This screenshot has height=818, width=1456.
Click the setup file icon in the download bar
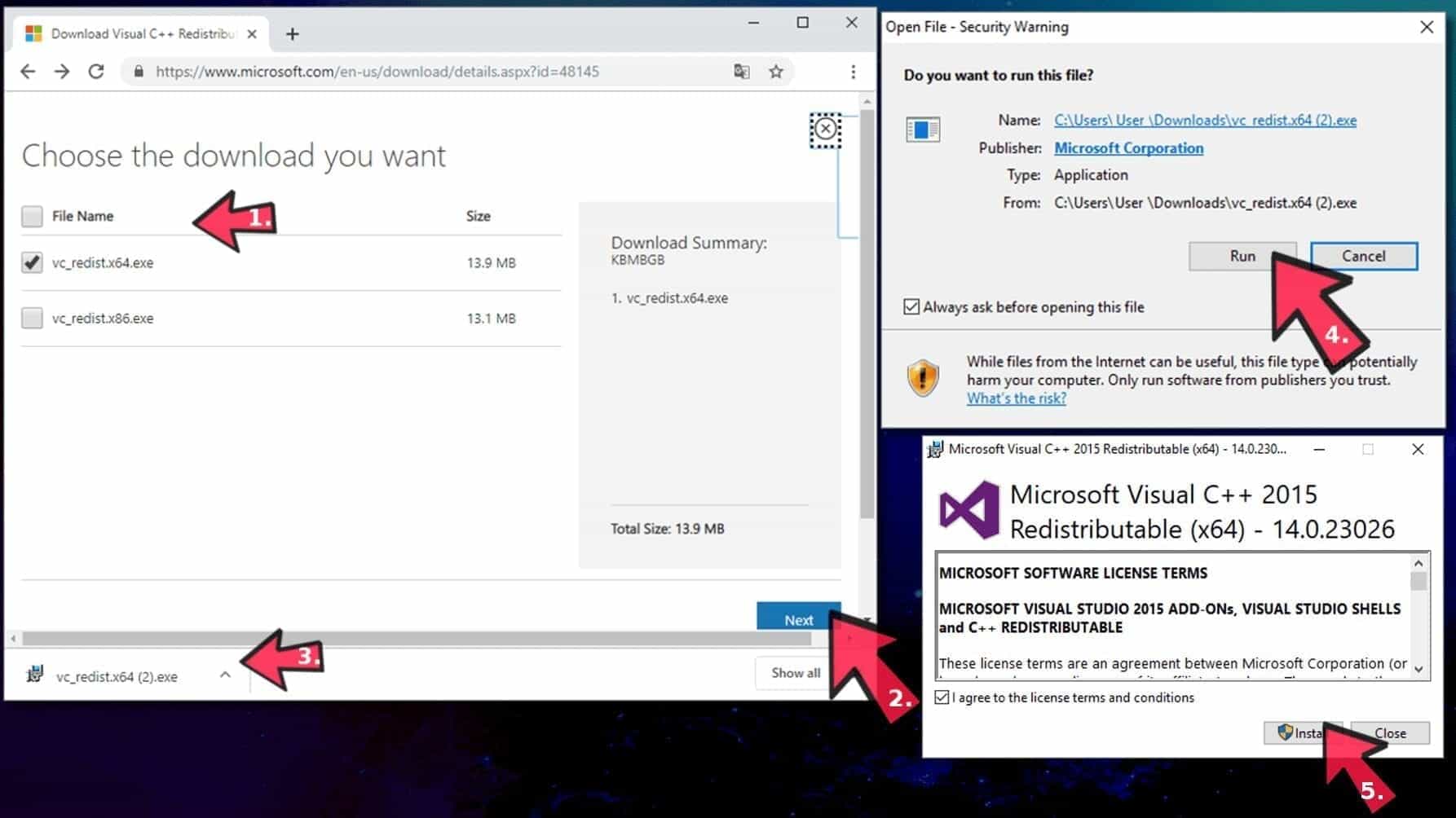pyautogui.click(x=34, y=674)
